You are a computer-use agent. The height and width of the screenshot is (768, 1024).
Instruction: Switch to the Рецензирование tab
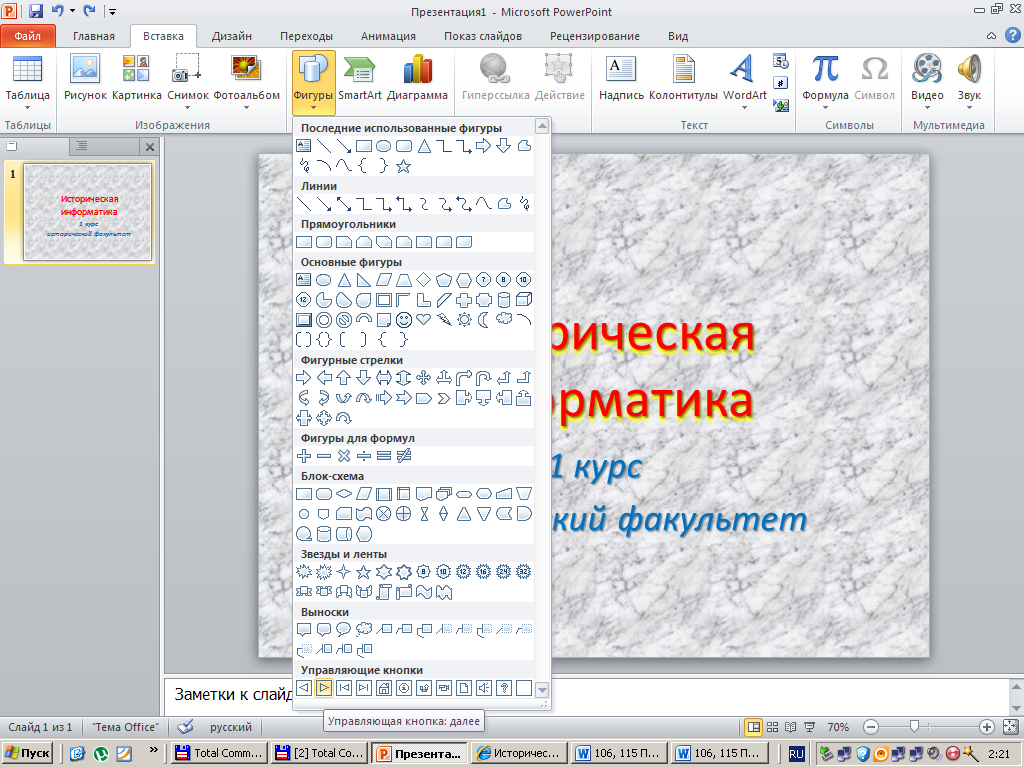595,36
